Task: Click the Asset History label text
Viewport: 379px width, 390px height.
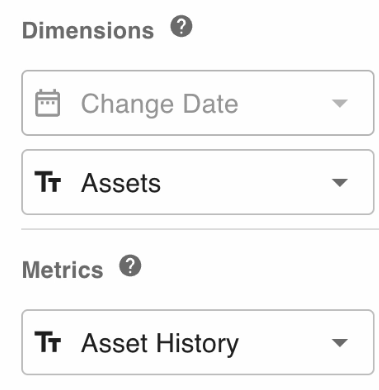Action: (x=160, y=344)
